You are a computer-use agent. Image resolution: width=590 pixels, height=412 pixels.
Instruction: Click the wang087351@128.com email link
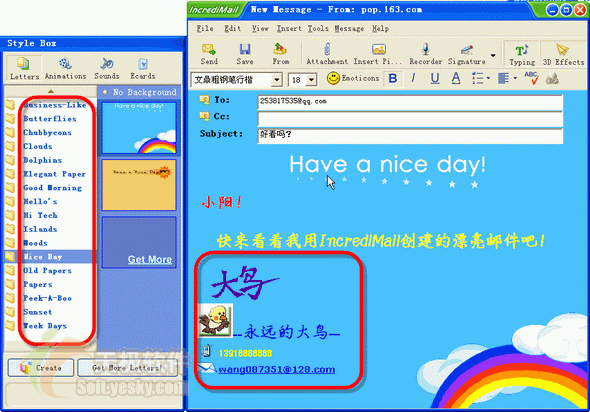(x=277, y=369)
